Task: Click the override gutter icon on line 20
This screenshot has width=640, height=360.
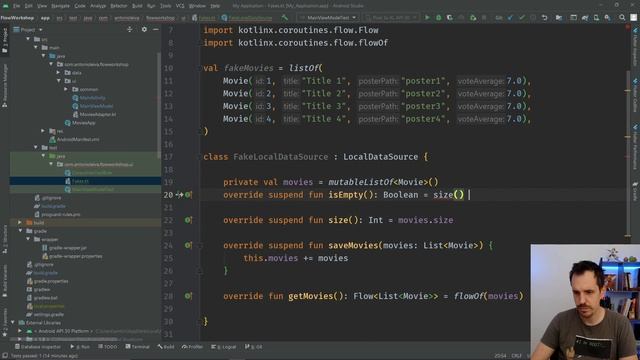Action: coord(188,195)
